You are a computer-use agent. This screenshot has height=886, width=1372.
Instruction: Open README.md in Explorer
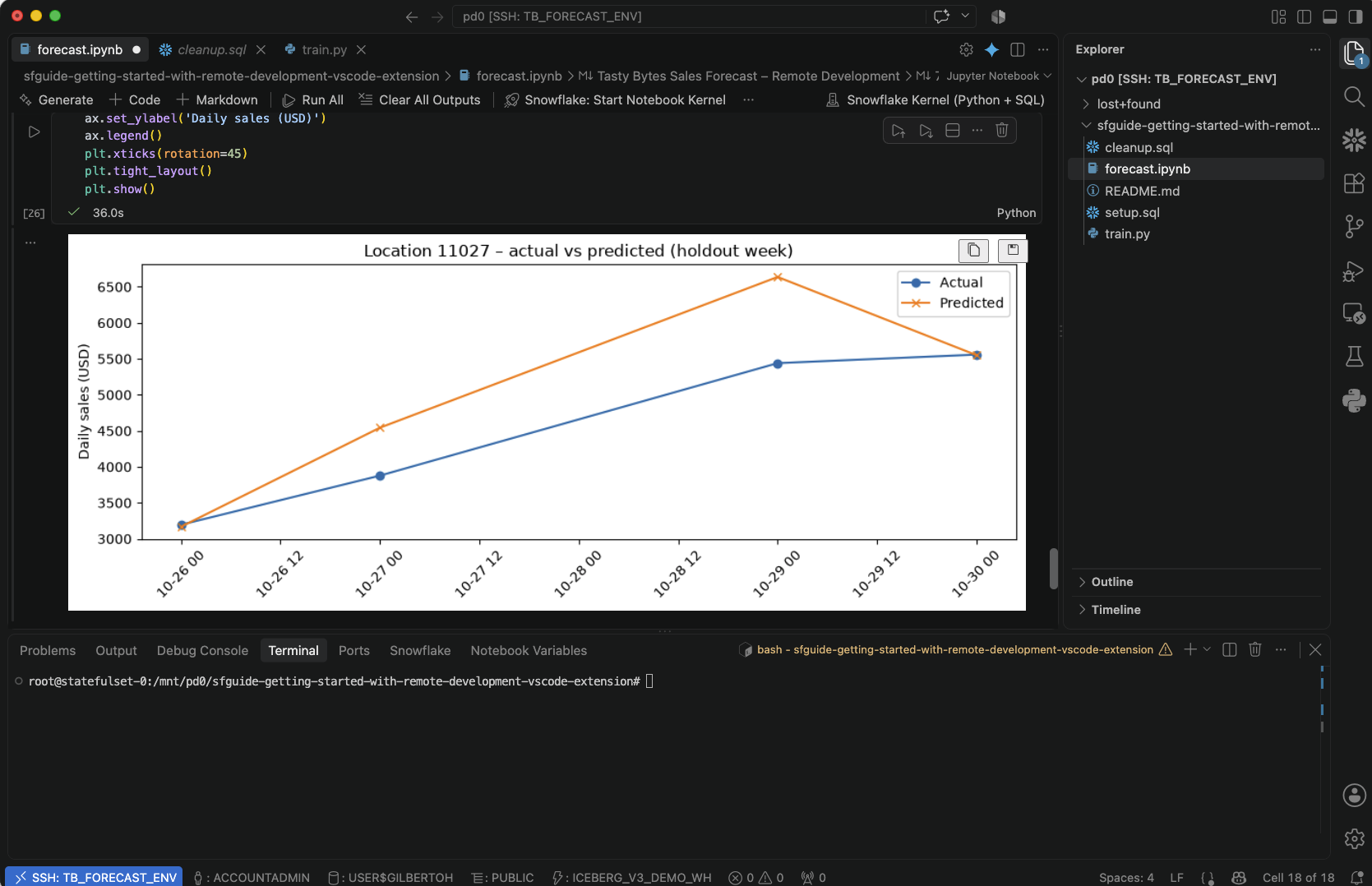click(1142, 191)
